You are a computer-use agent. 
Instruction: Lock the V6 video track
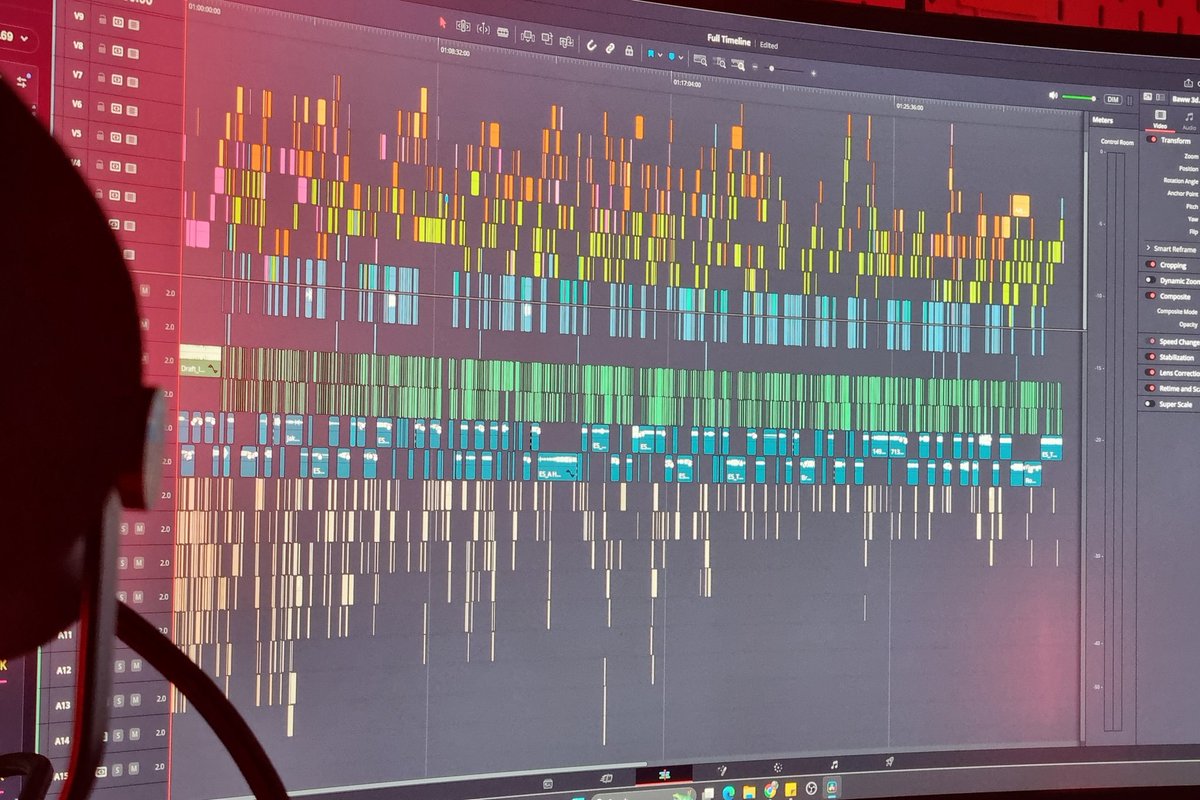click(x=101, y=106)
